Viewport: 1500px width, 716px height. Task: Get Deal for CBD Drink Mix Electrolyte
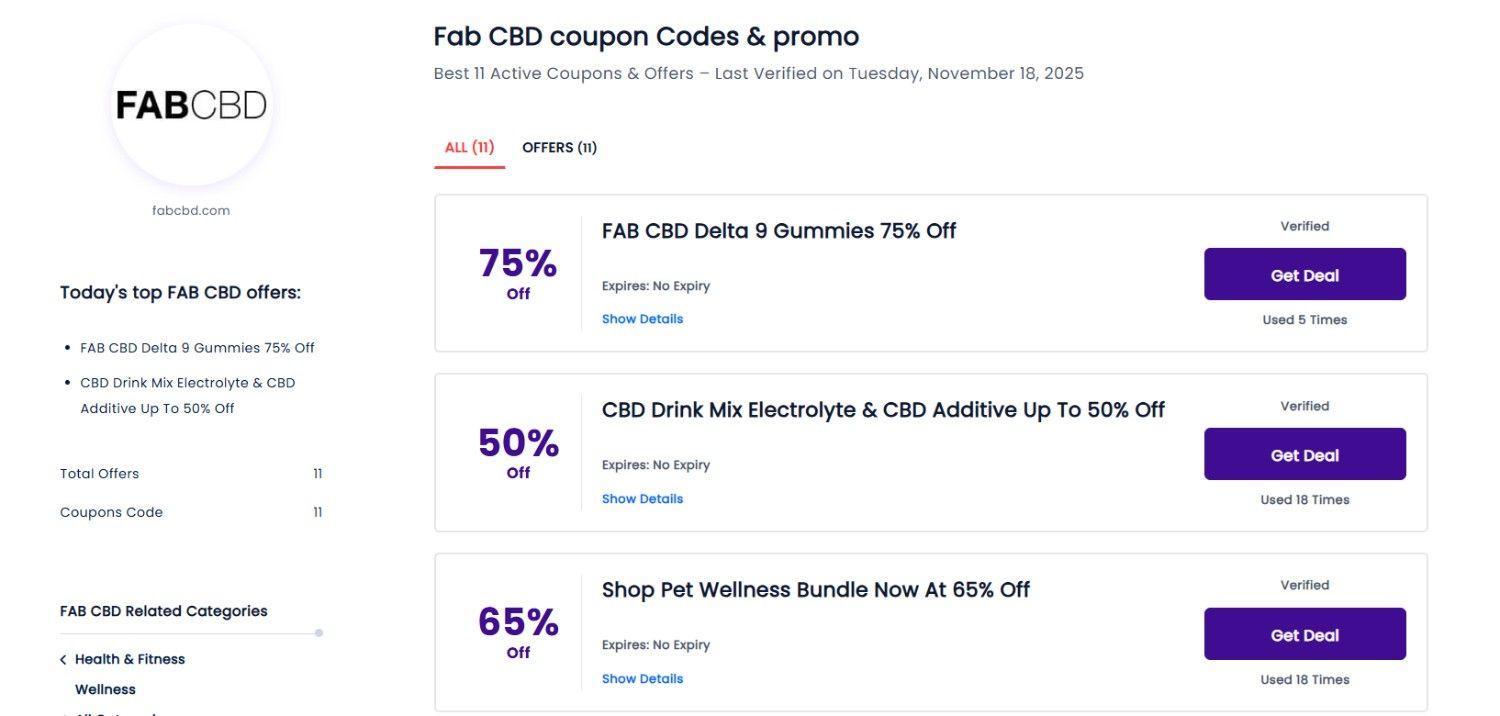click(1304, 455)
